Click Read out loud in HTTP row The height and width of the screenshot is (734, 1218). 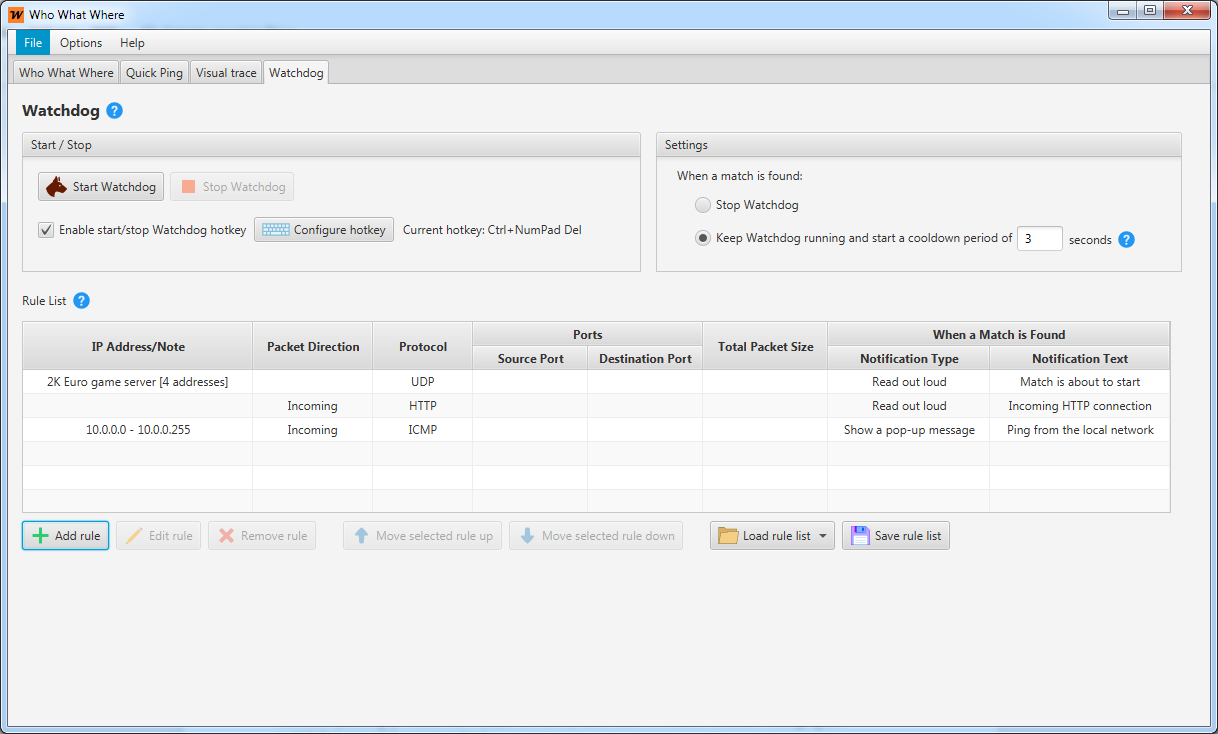tap(909, 406)
